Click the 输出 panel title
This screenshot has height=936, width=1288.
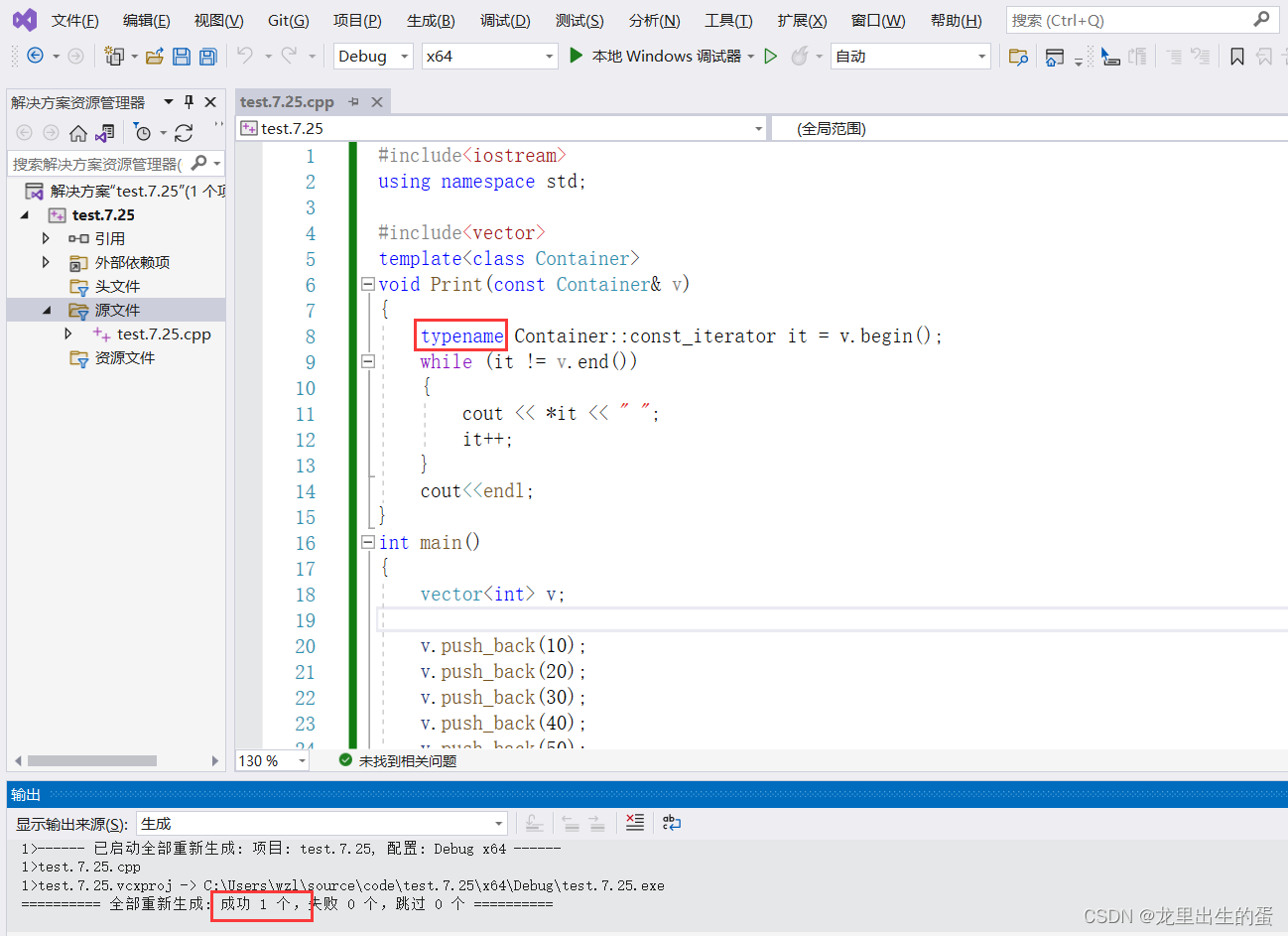[x=26, y=794]
